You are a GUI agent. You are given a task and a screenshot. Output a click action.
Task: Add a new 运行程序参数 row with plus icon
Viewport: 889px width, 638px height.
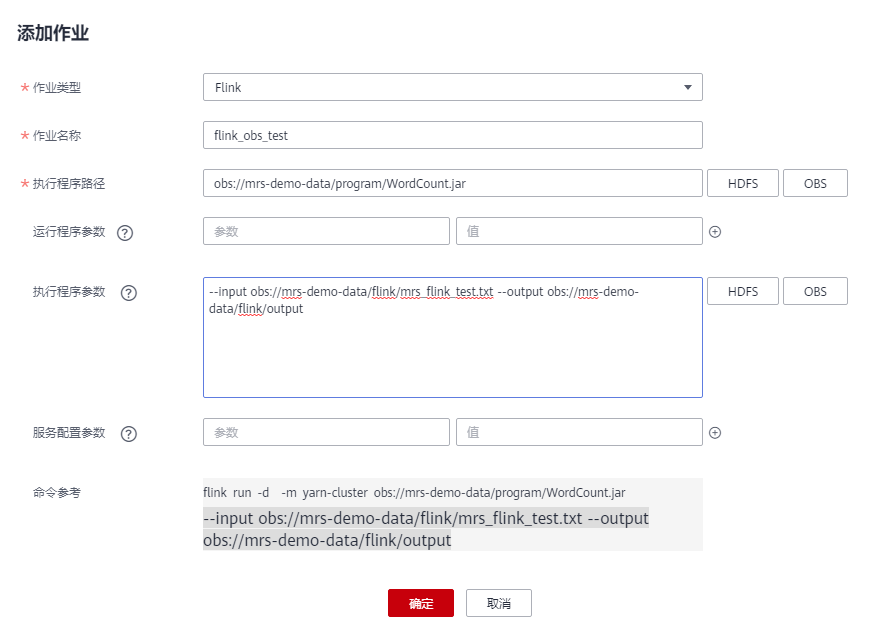[x=715, y=232]
